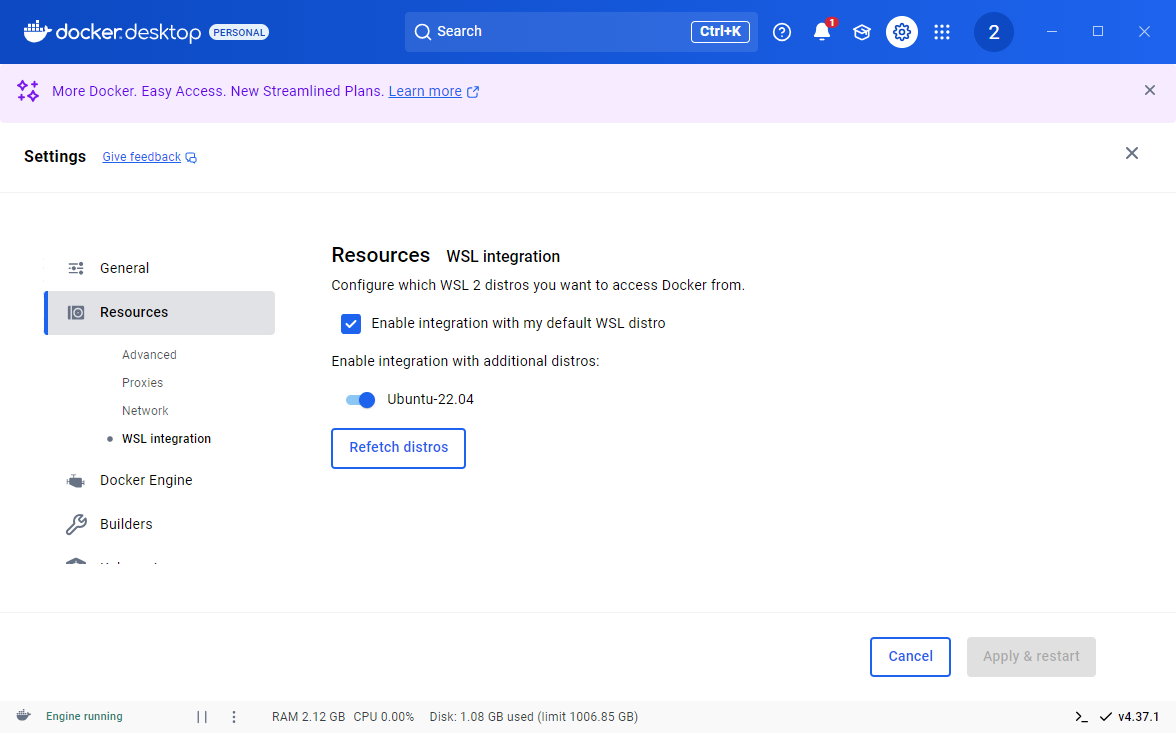Click the Apply & restart button

pos(1031,657)
